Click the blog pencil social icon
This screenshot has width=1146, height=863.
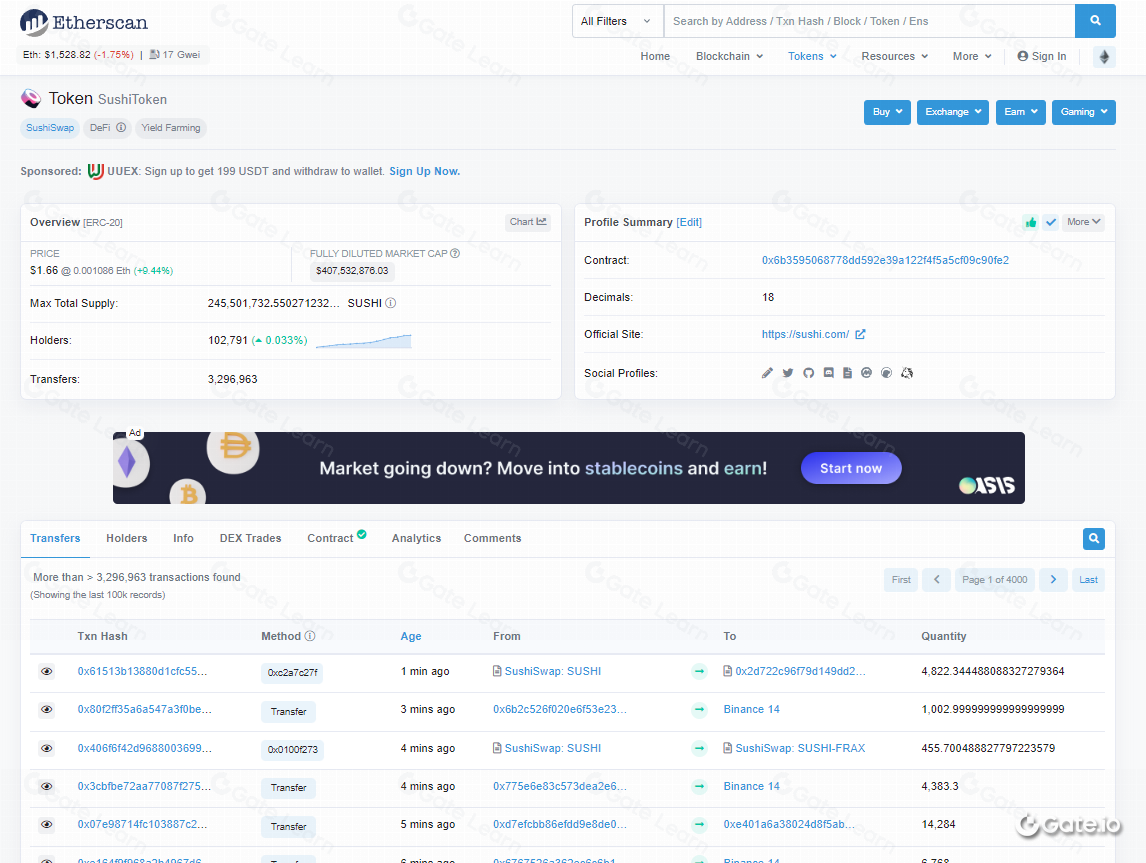coord(767,373)
